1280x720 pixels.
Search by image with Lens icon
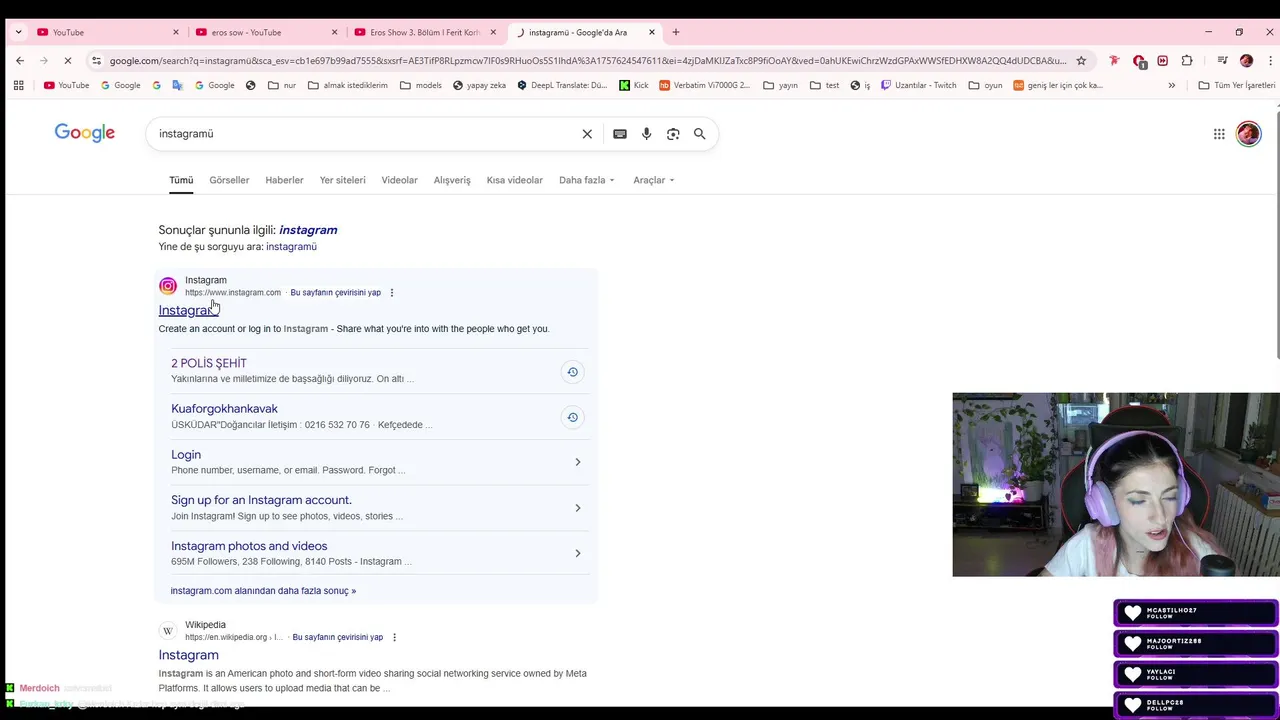click(673, 134)
